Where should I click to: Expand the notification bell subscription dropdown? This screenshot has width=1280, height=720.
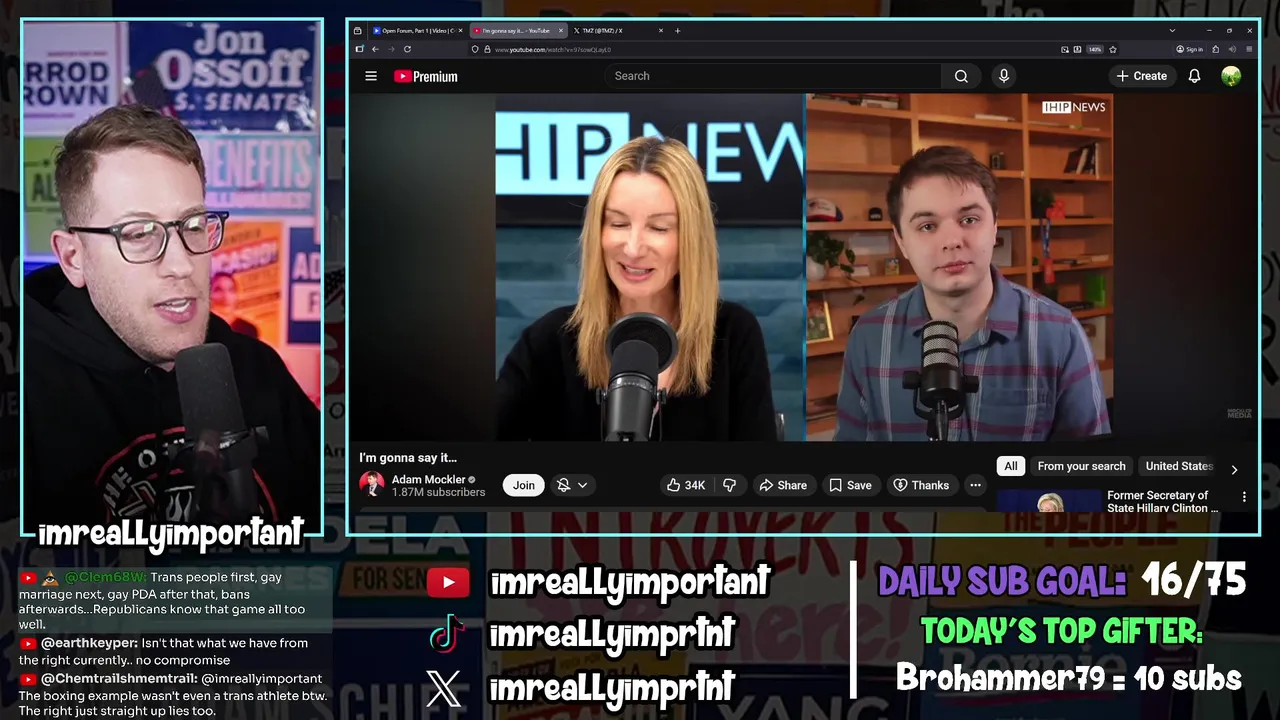572,485
